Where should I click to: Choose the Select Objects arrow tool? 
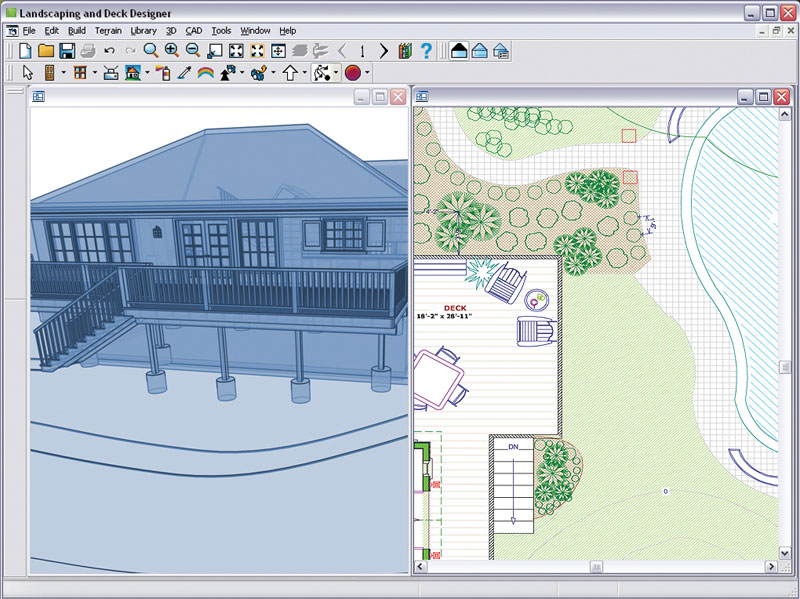(x=28, y=73)
